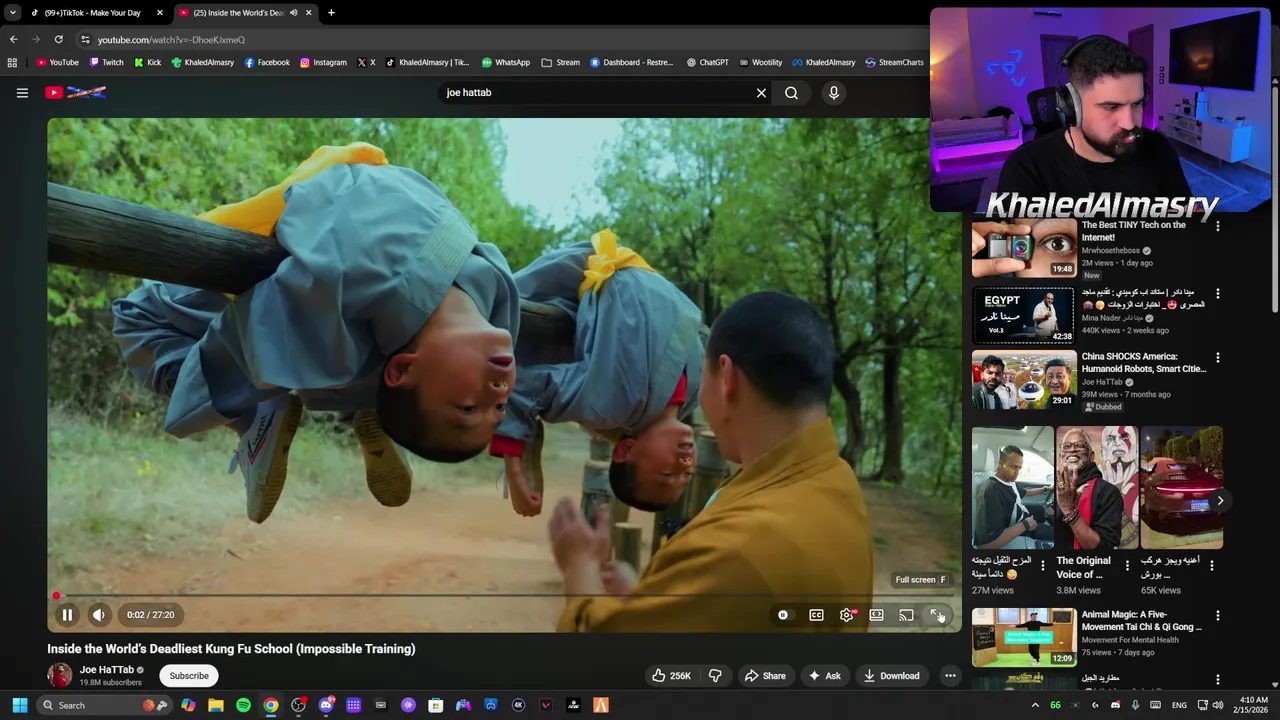Open the player settings gear
This screenshot has height=720, width=1280.
click(x=847, y=615)
